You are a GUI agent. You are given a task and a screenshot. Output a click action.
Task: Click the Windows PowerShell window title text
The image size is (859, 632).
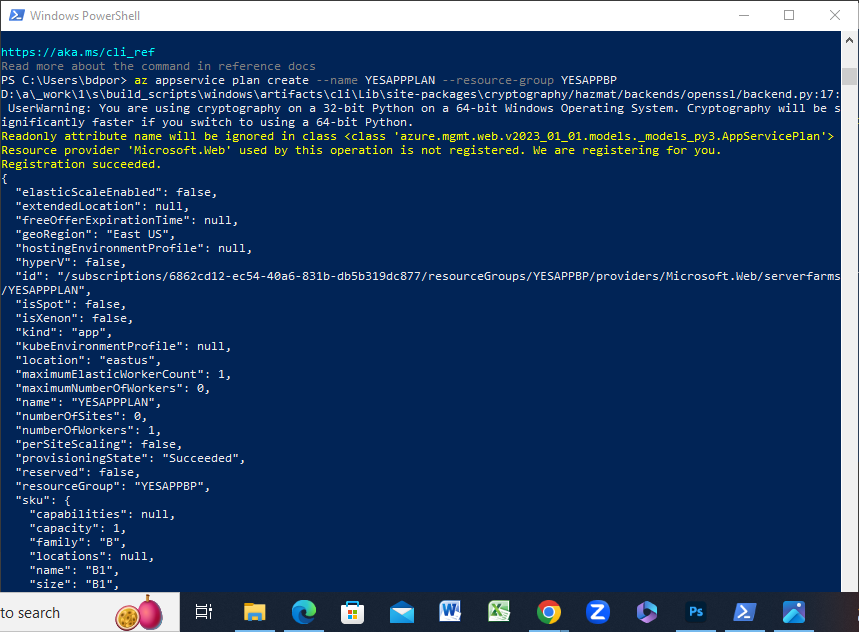click(85, 15)
